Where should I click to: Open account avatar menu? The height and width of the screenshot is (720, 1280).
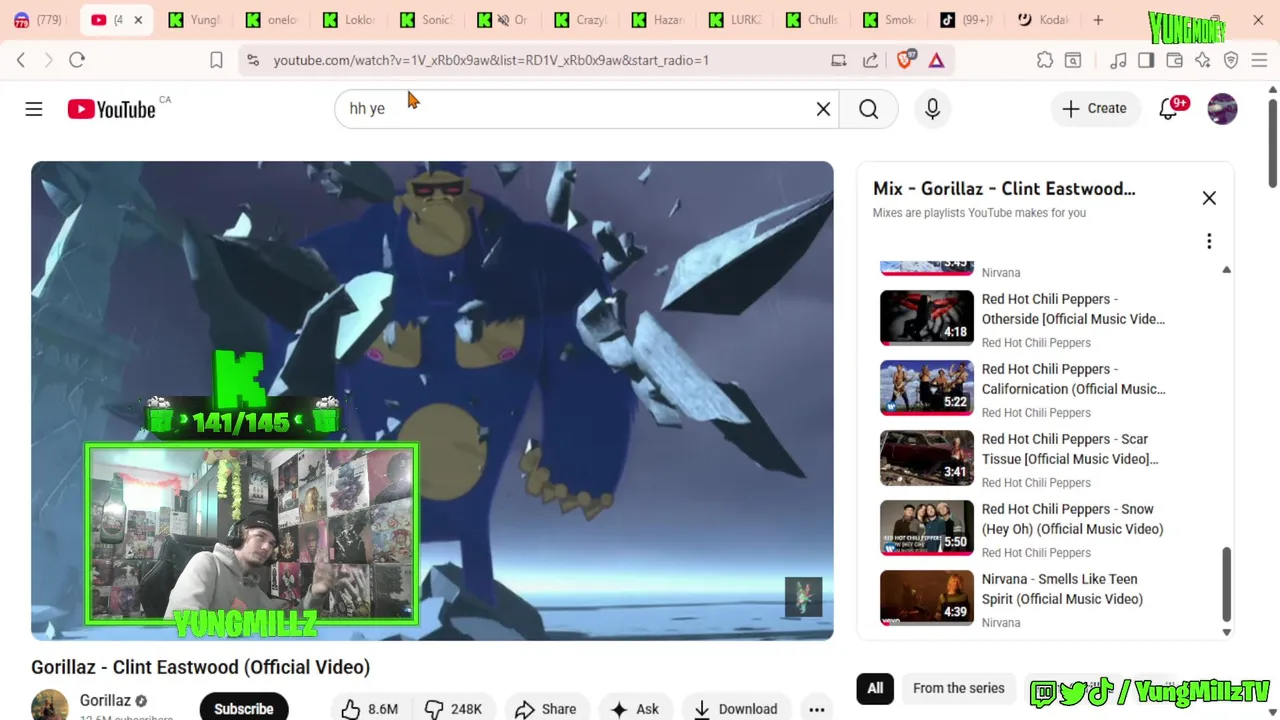(1222, 109)
